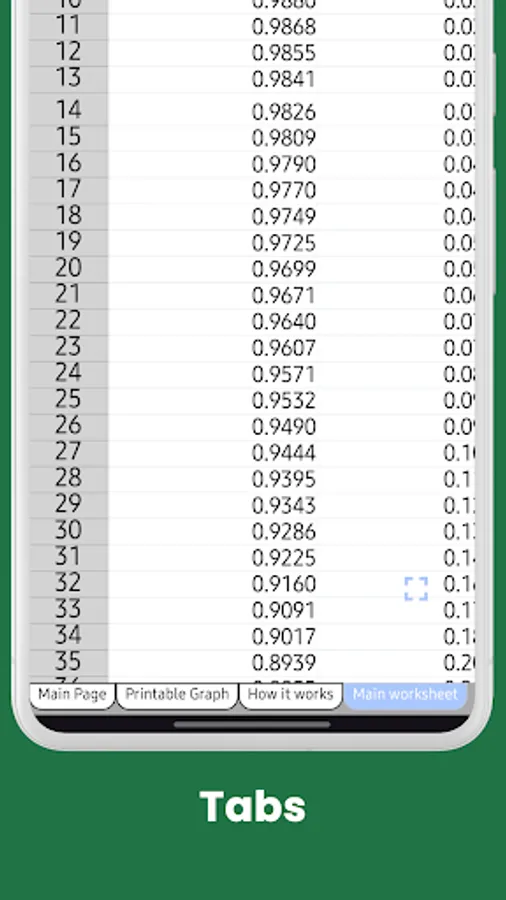The width and height of the screenshot is (506, 900).
Task: Tap the phone's home gesture bar
Action: (x=252, y=725)
